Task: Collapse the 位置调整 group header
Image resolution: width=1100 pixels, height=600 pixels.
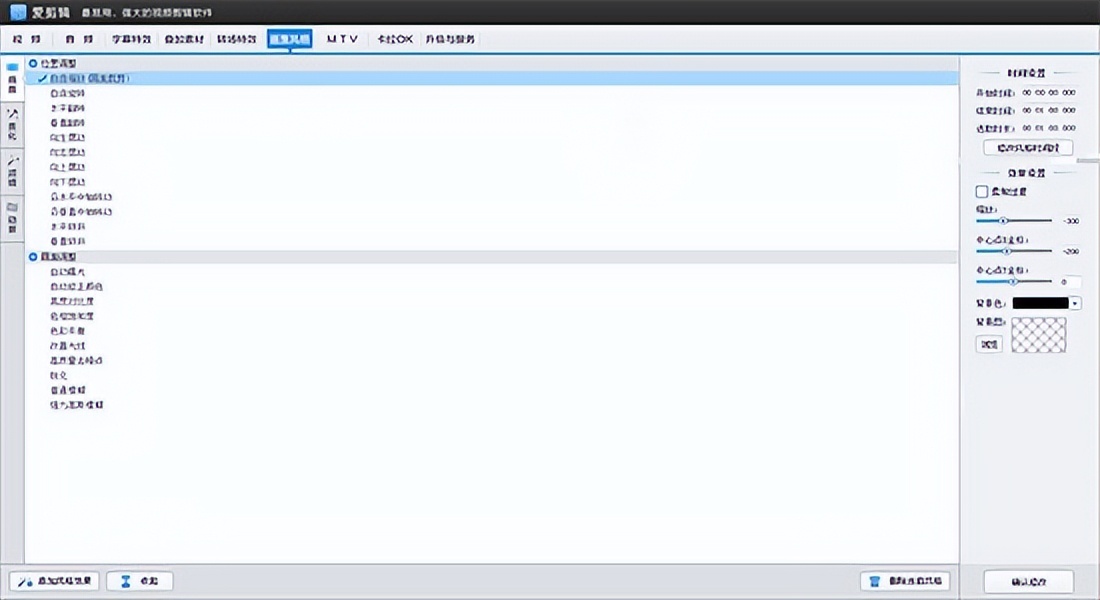Action: (x=492, y=63)
